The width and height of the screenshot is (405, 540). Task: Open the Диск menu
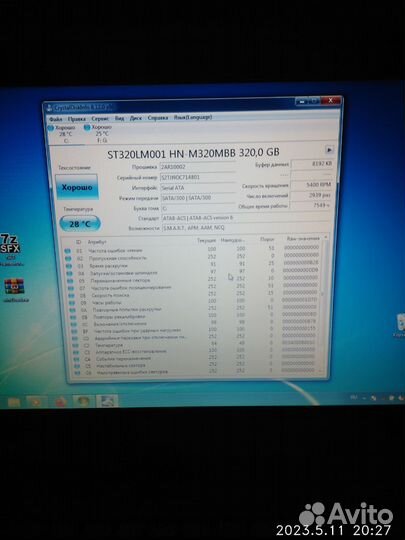coord(135,118)
